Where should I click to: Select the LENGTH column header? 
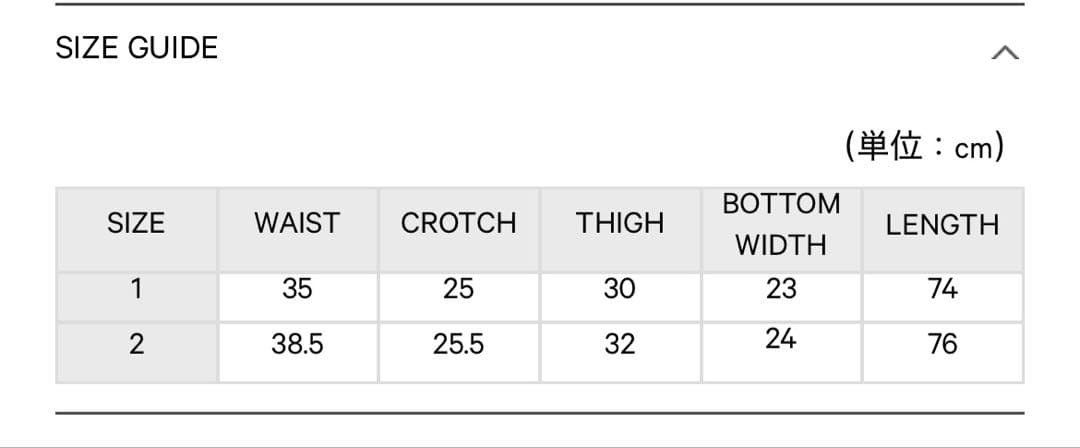942,225
